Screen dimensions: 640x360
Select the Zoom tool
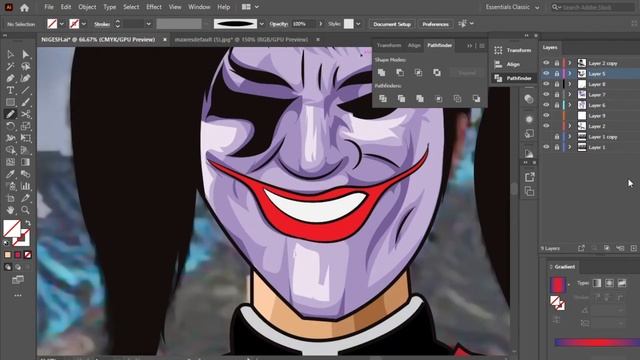25,210
